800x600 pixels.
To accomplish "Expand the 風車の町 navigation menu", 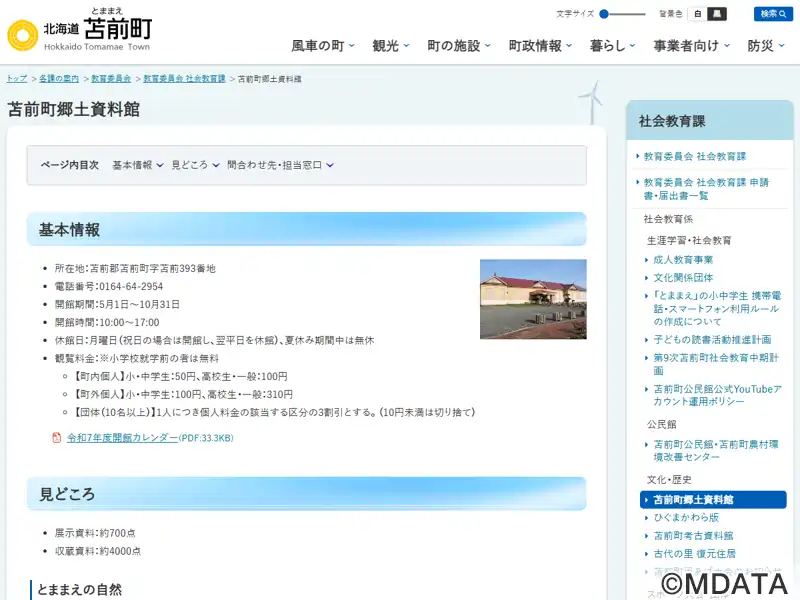I will (323, 46).
